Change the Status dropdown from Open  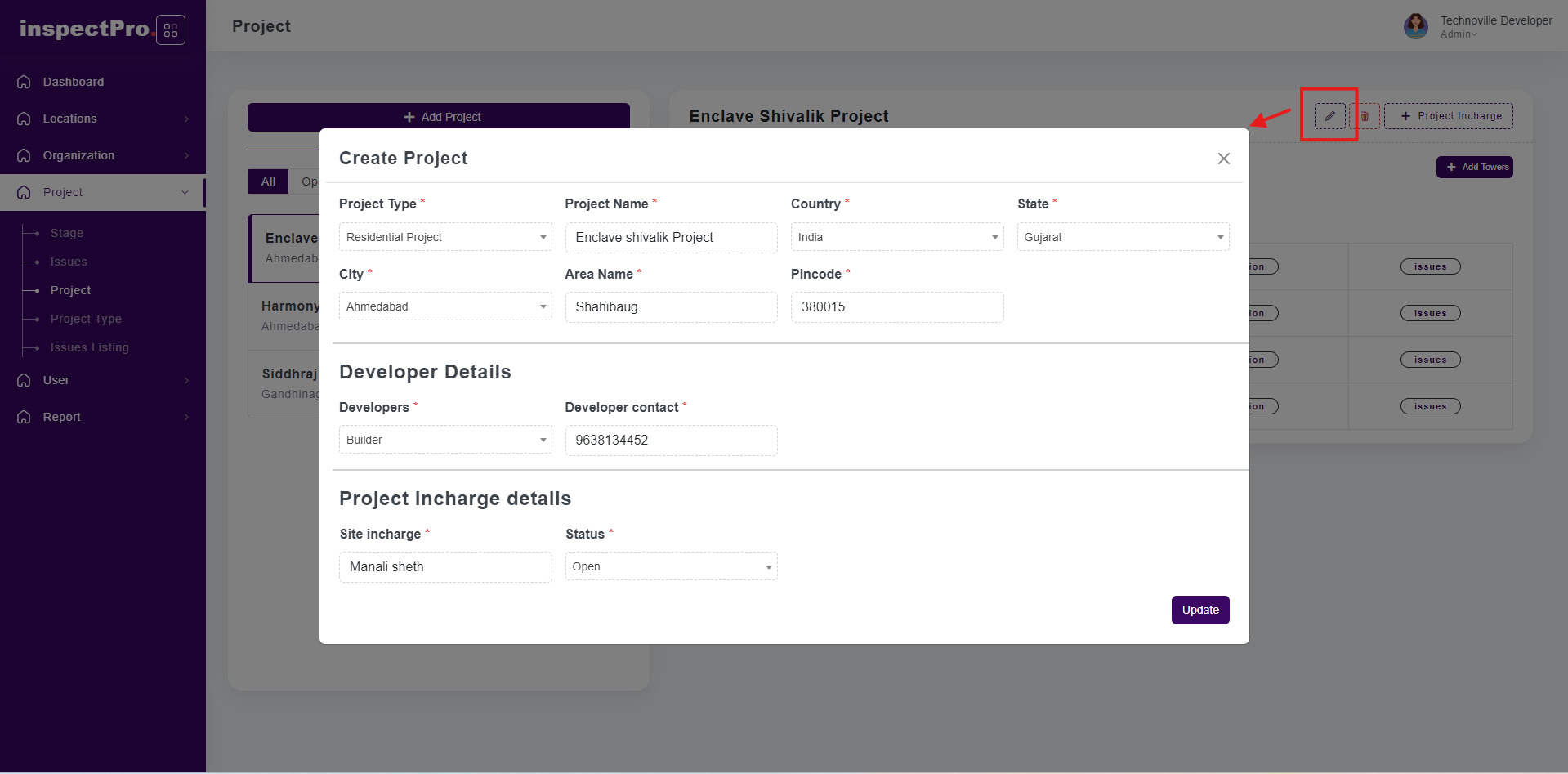671,566
